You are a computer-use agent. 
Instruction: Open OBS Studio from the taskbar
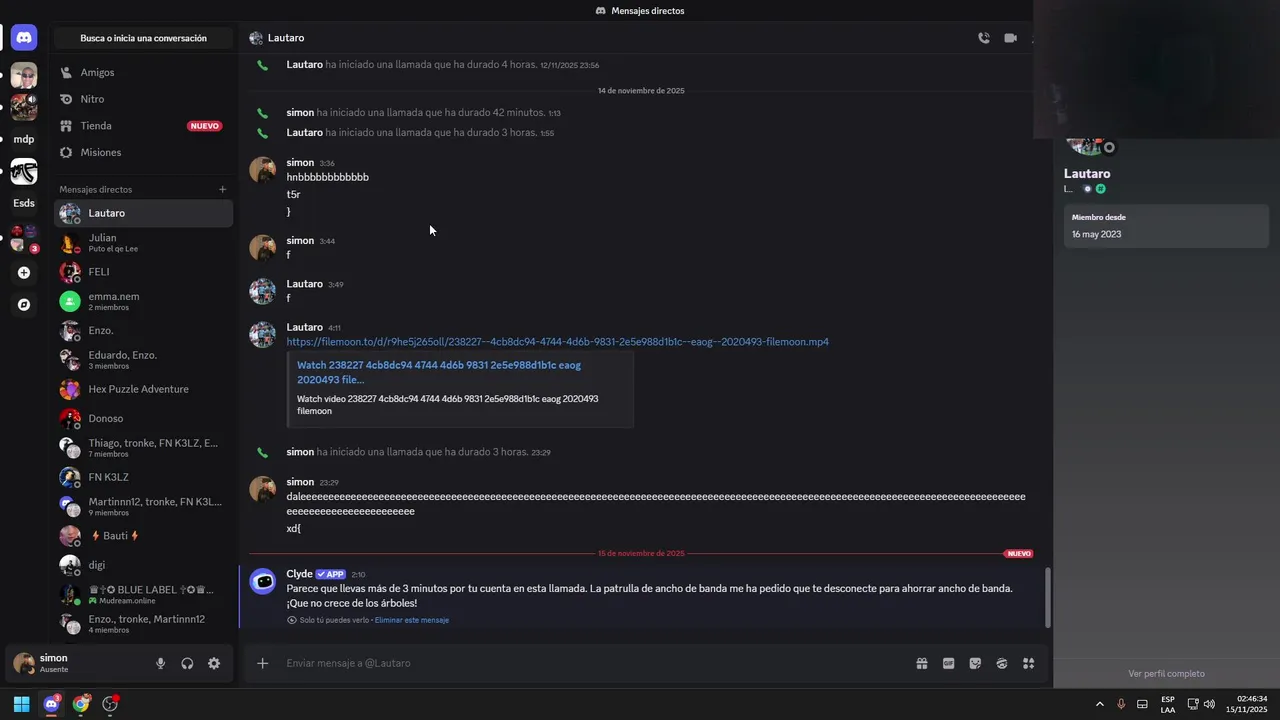[110, 704]
